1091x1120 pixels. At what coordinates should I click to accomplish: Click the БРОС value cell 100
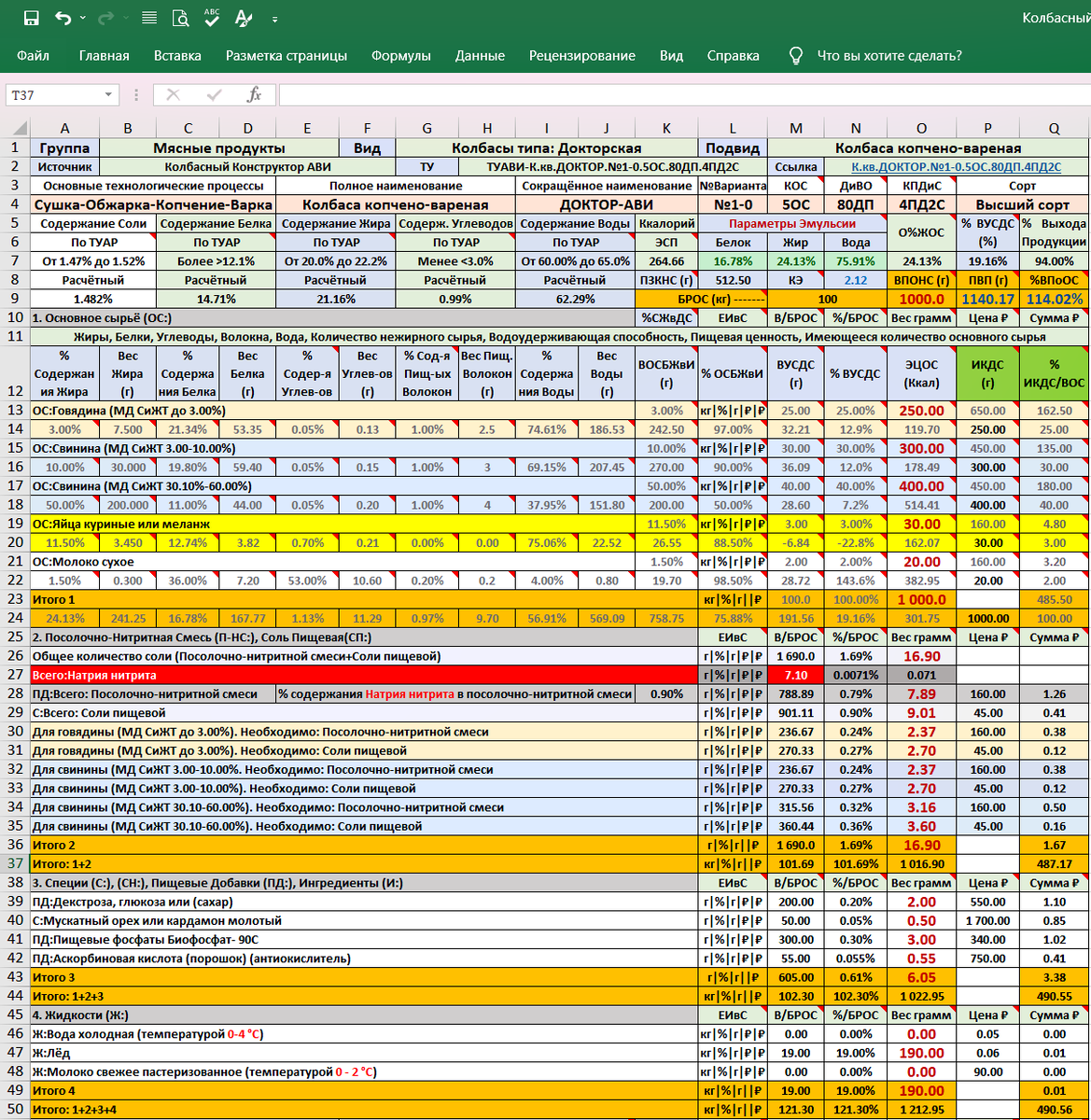(827, 299)
